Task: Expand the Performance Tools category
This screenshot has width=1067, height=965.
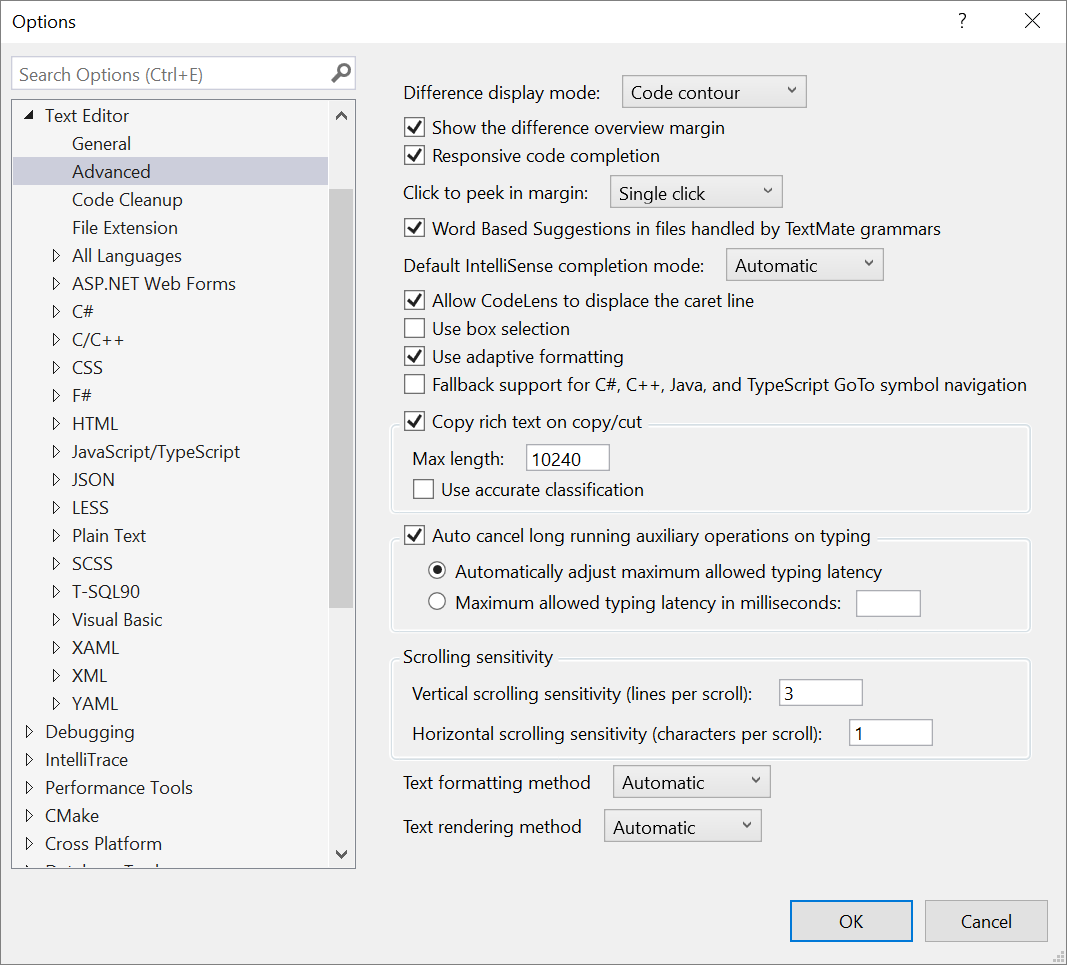Action: click(x=29, y=787)
